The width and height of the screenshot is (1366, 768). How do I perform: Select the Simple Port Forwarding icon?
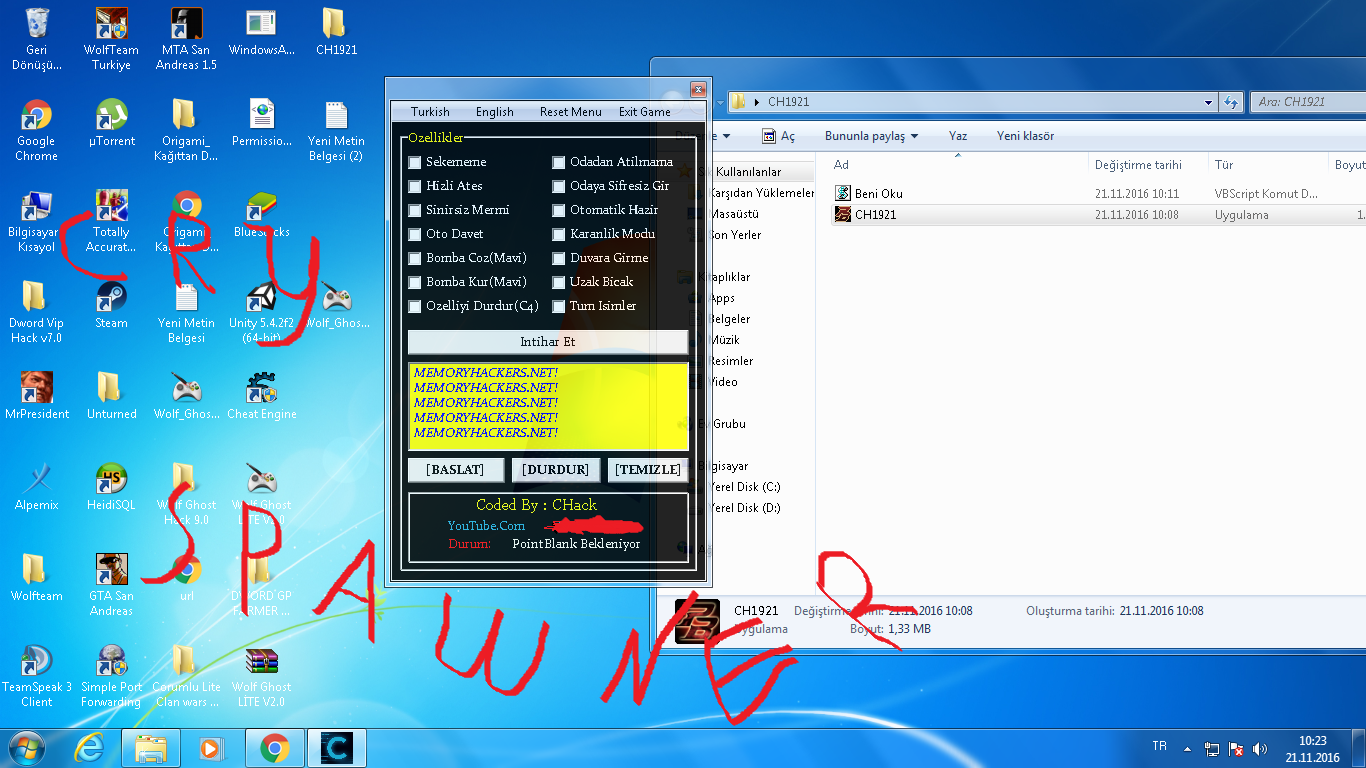(x=111, y=676)
